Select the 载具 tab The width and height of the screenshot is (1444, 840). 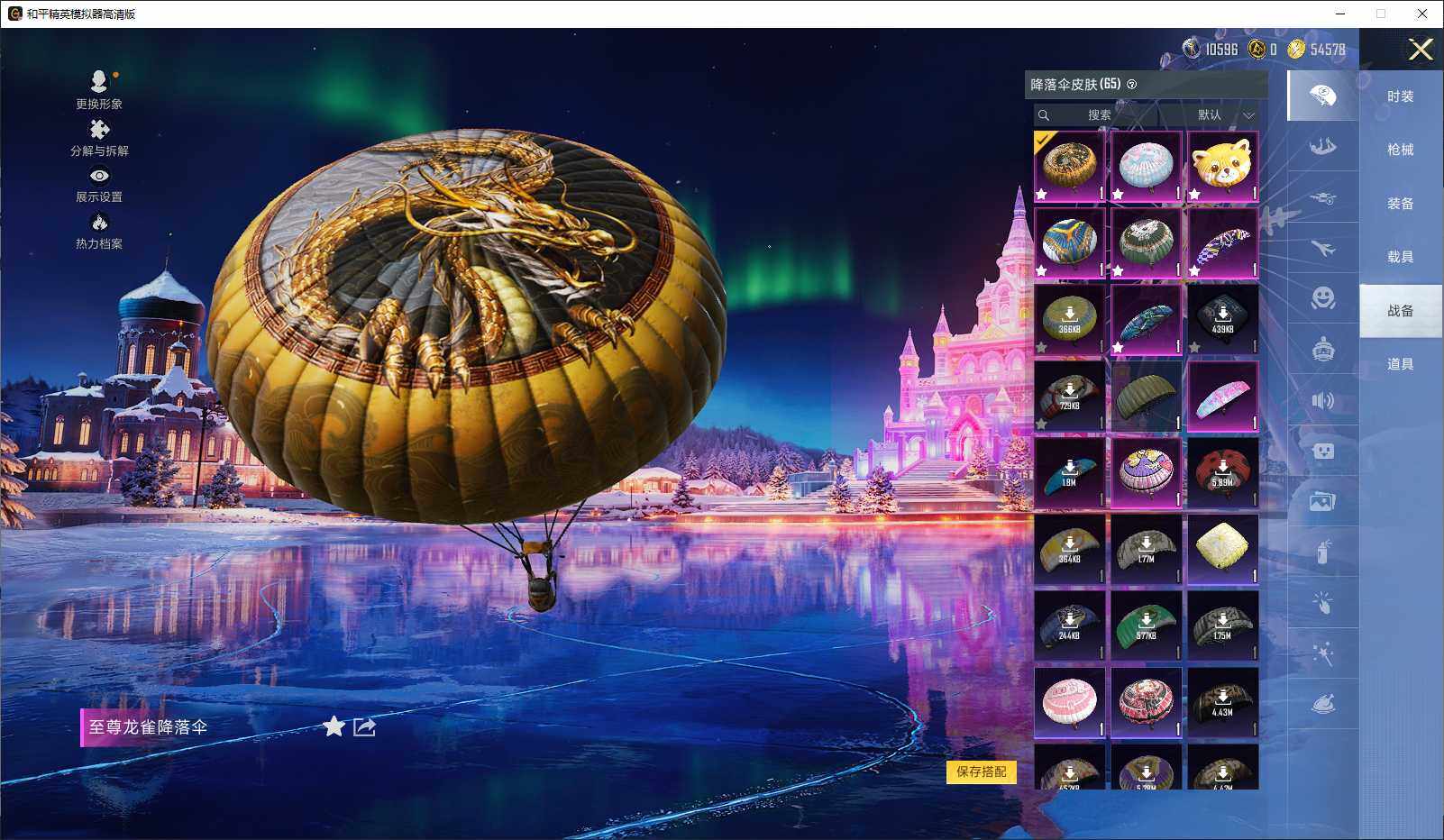pyautogui.click(x=1401, y=257)
